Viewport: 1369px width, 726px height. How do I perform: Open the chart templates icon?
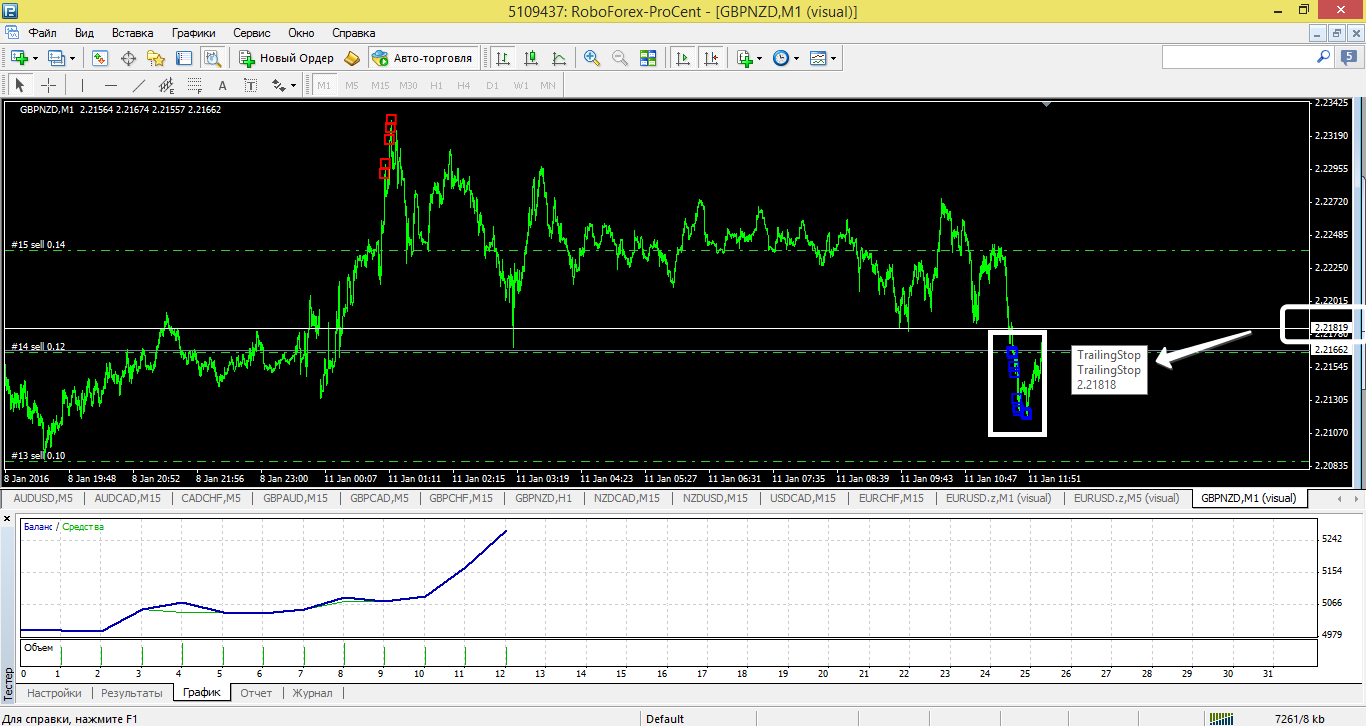pyautogui.click(x=818, y=58)
